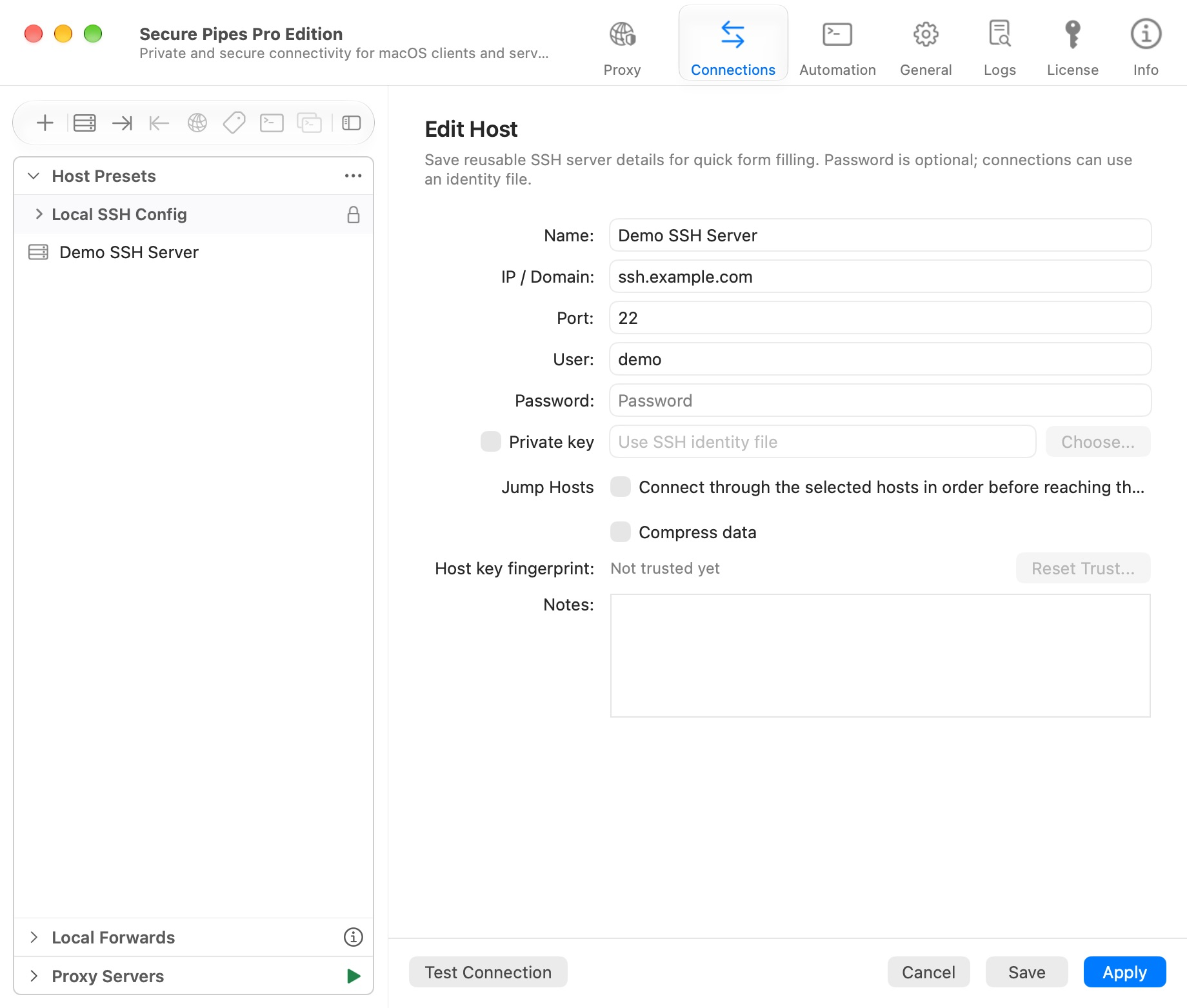
Task: Expand the Local SSH Config group
Action: (x=39, y=214)
